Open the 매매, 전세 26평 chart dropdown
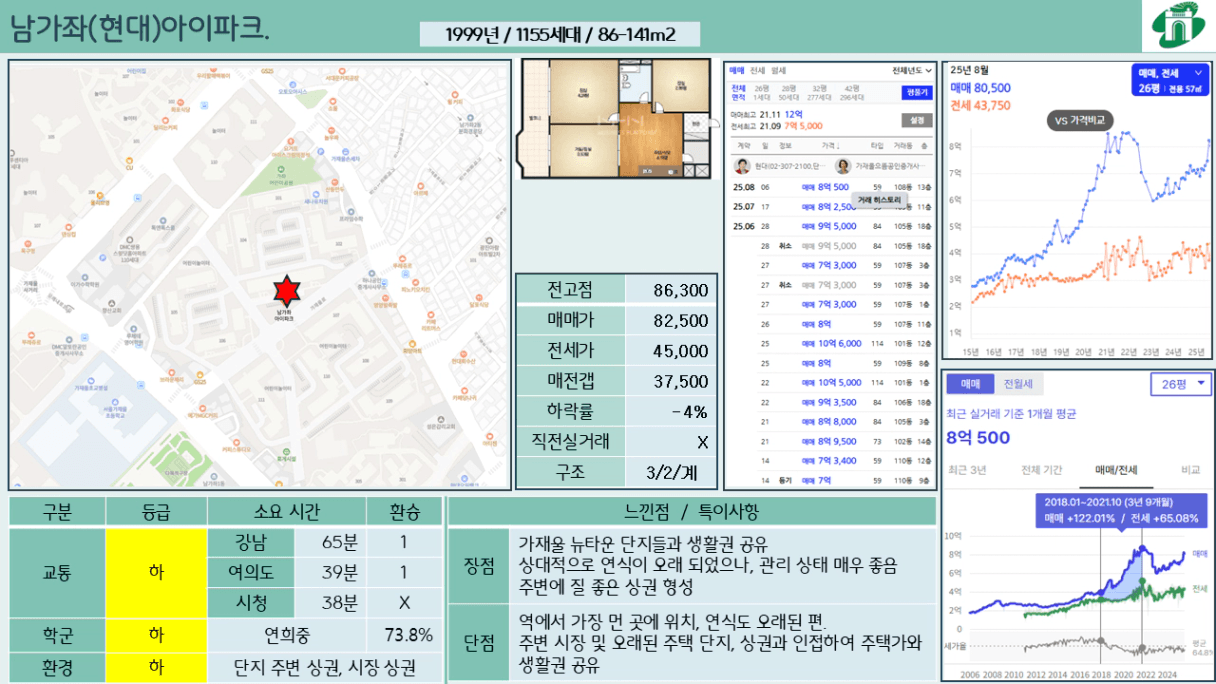Image resolution: width=1216 pixels, height=684 pixels. (1171, 81)
